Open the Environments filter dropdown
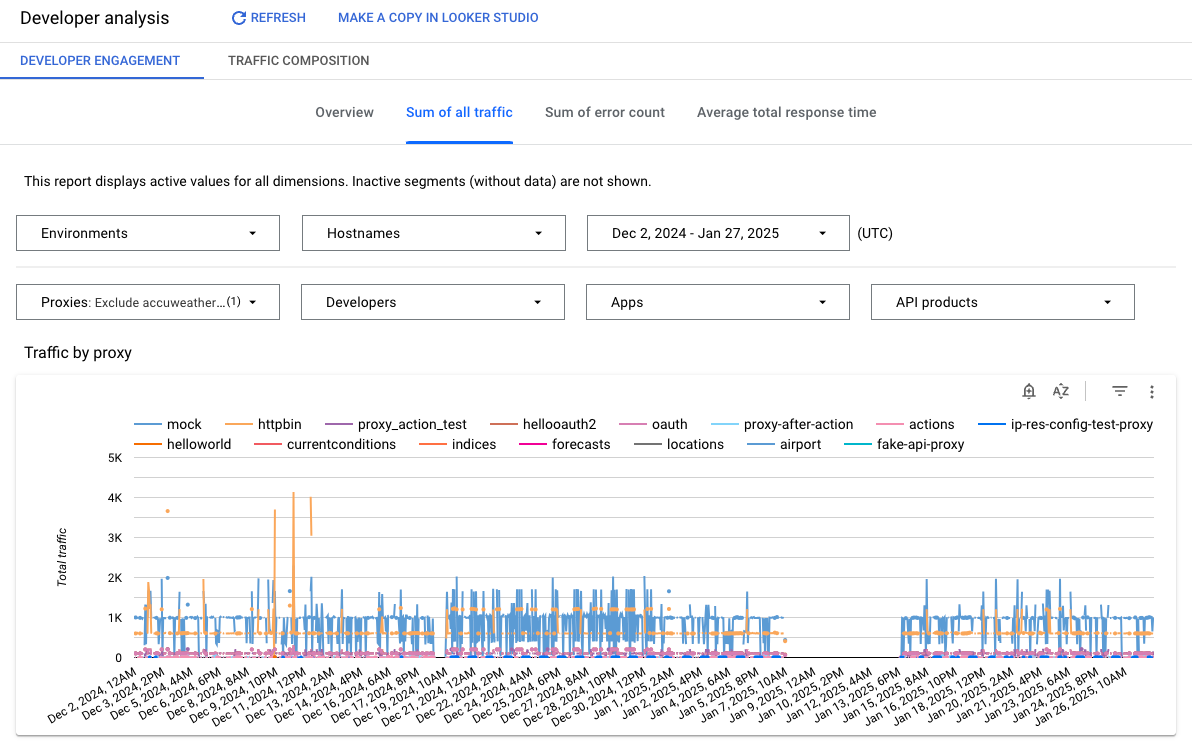This screenshot has height=751, width=1192. click(x=147, y=233)
